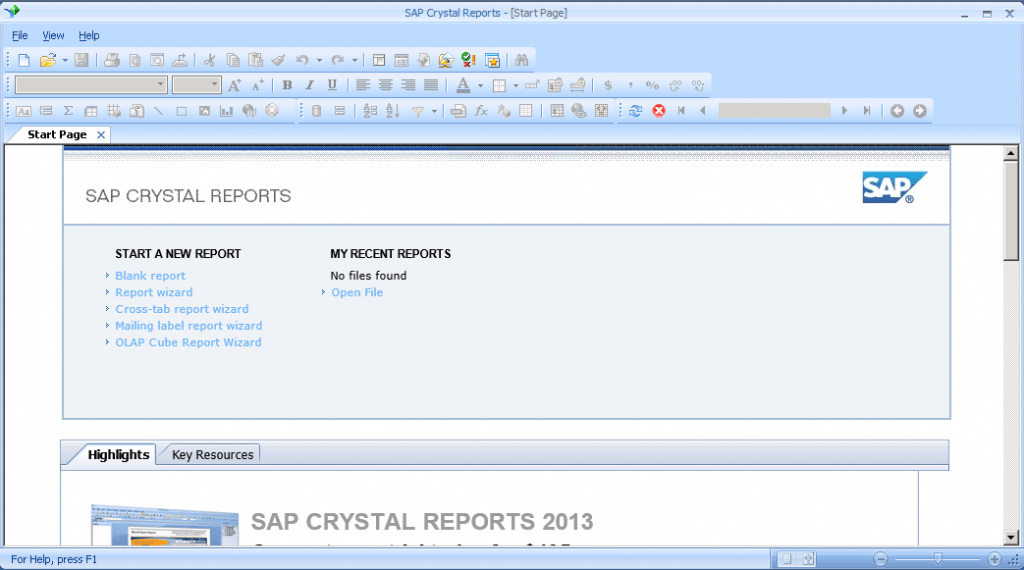The height and width of the screenshot is (570, 1024).
Task: Click the New report icon
Action: point(24,60)
